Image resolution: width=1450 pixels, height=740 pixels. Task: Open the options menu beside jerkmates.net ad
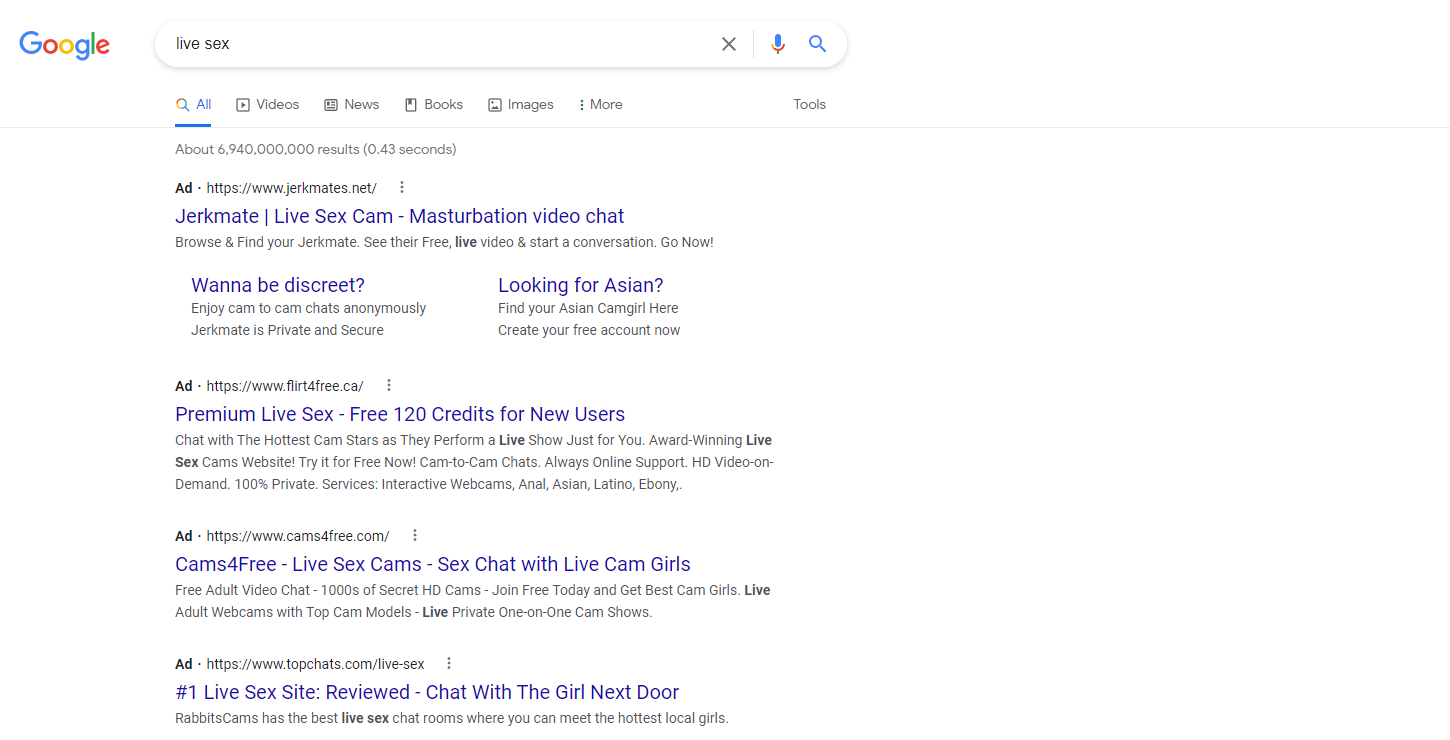point(402,187)
